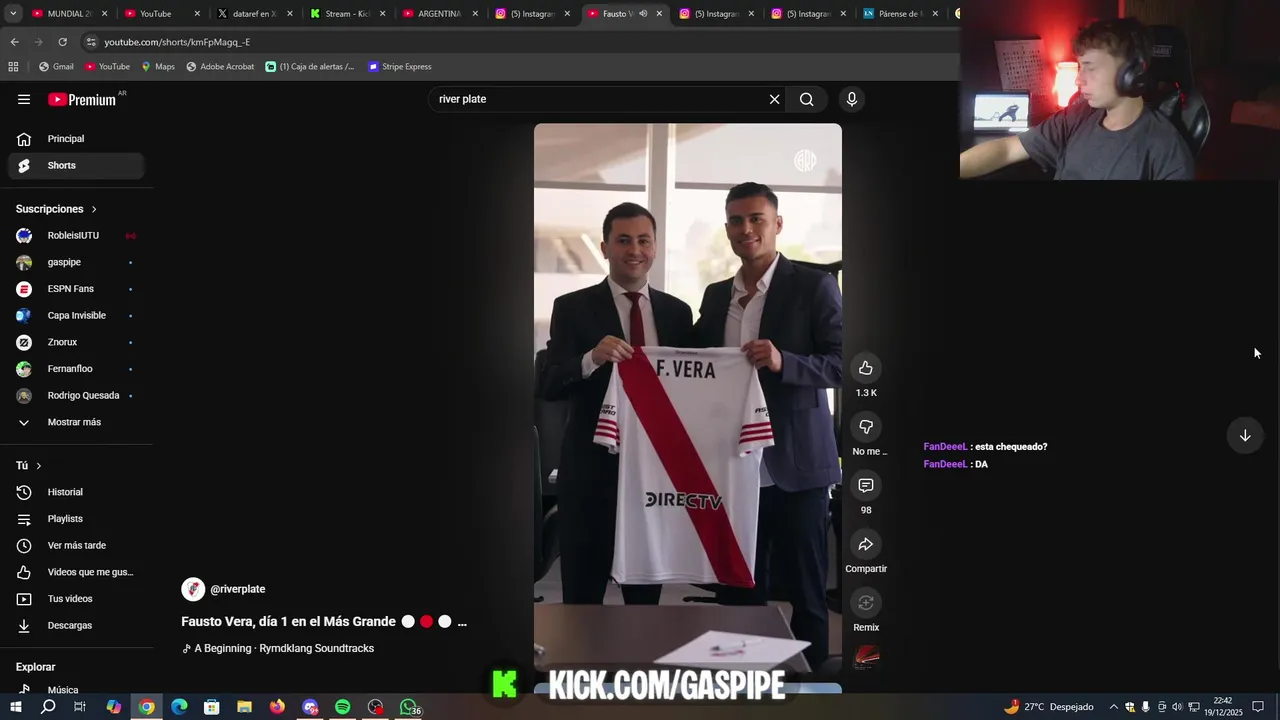Image resolution: width=1280 pixels, height=720 pixels.
Task: Open Videos que me gustan
Action: click(76, 572)
